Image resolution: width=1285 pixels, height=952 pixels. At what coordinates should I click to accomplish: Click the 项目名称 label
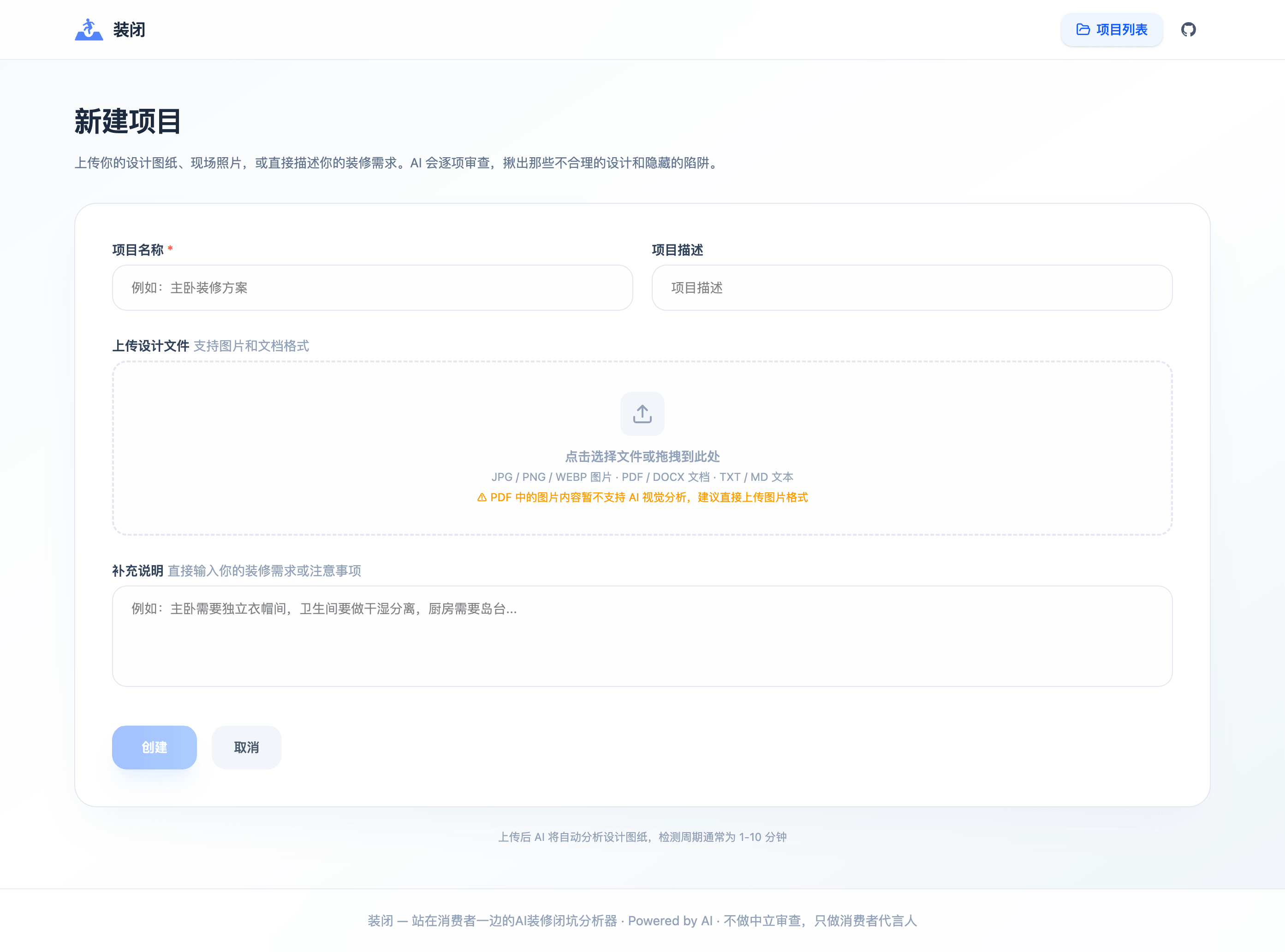point(138,249)
